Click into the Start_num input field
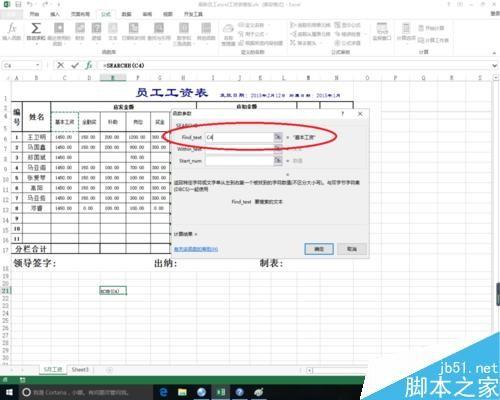Image resolution: width=500 pixels, height=400 pixels. 239,161
